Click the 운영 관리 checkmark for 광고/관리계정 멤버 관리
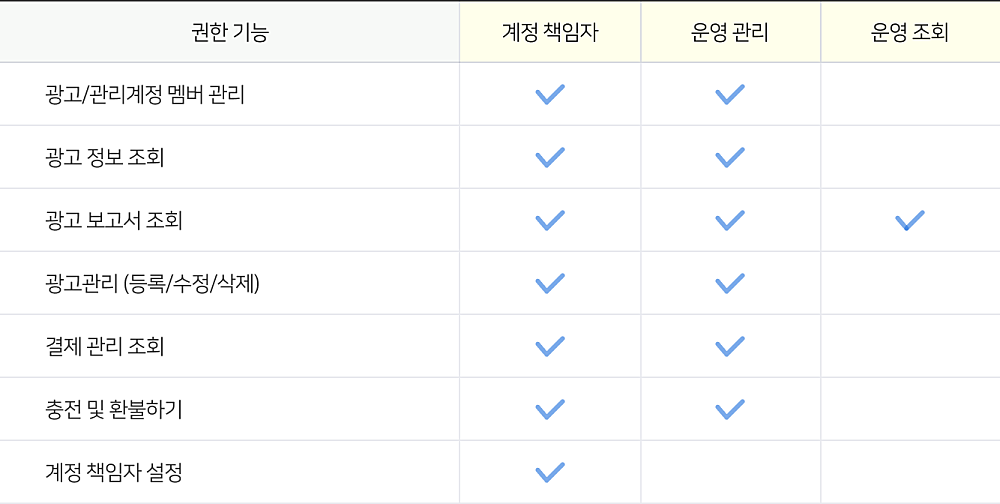Screen dimensions: 1000x504 coord(730,94)
